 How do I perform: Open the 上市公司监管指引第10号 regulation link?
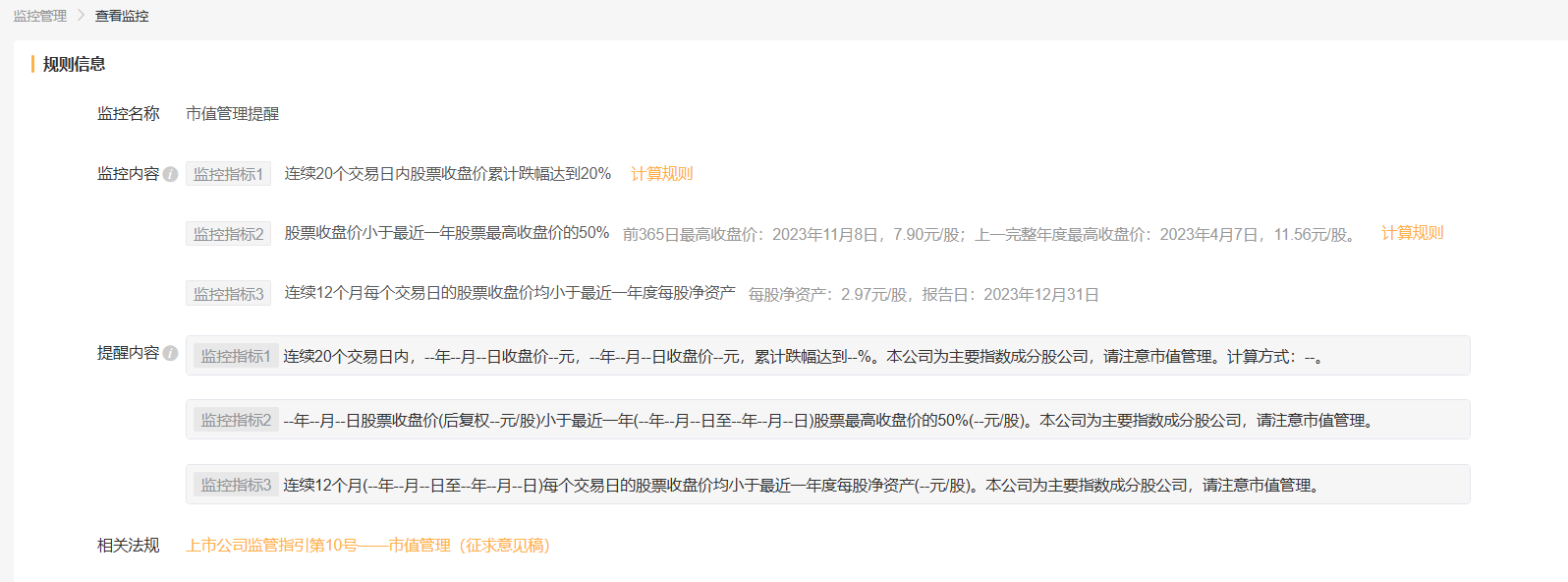(x=368, y=546)
